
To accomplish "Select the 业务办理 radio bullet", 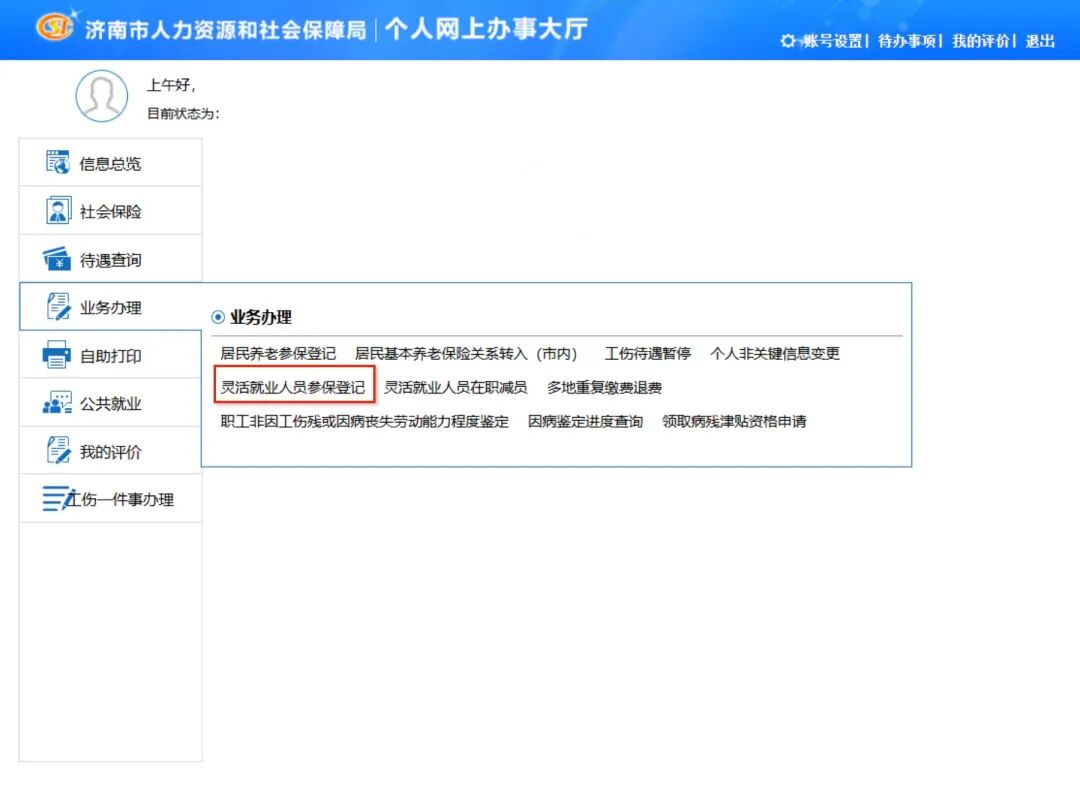I will pos(218,317).
